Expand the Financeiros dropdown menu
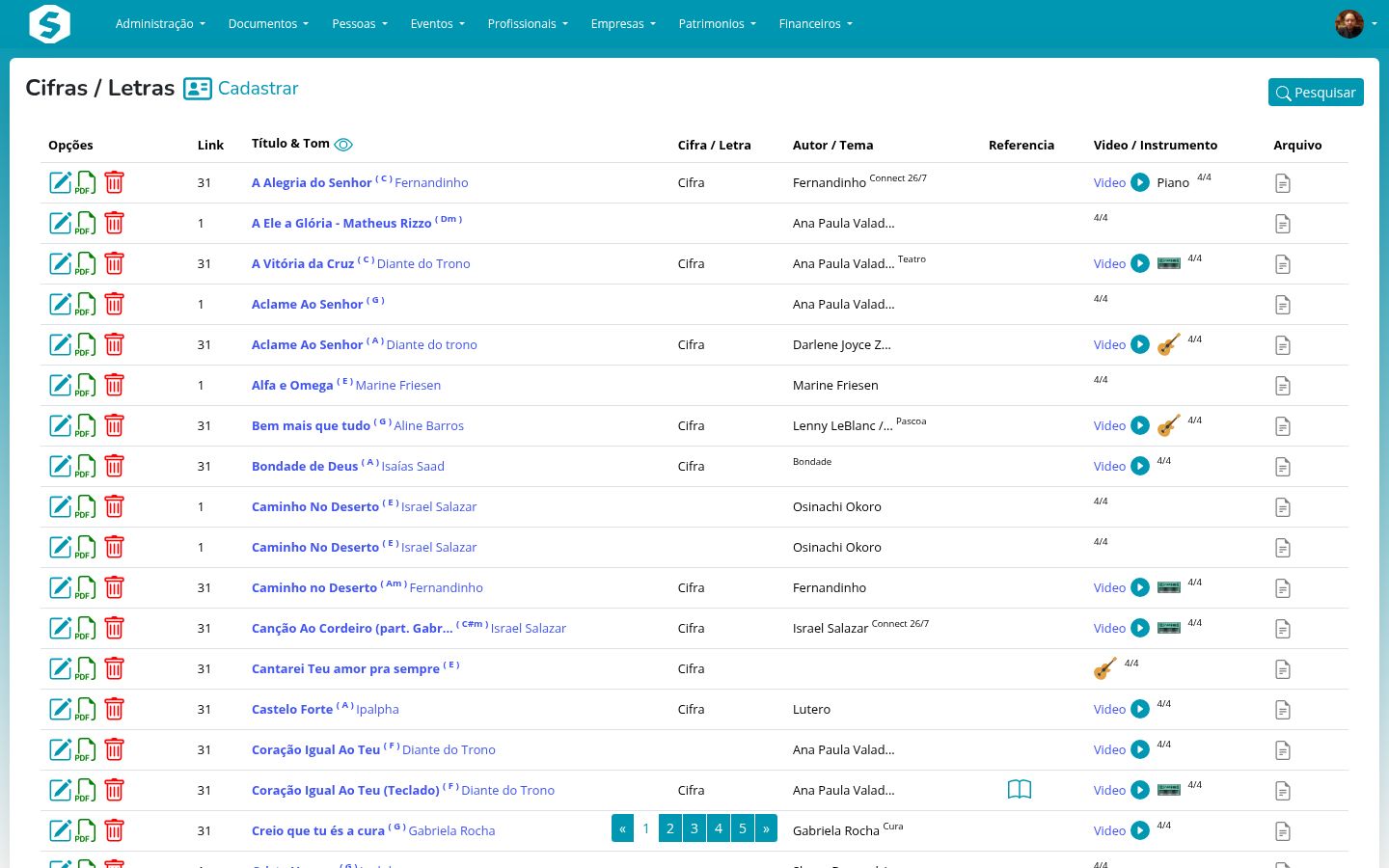This screenshot has width=1389, height=868. (816, 24)
